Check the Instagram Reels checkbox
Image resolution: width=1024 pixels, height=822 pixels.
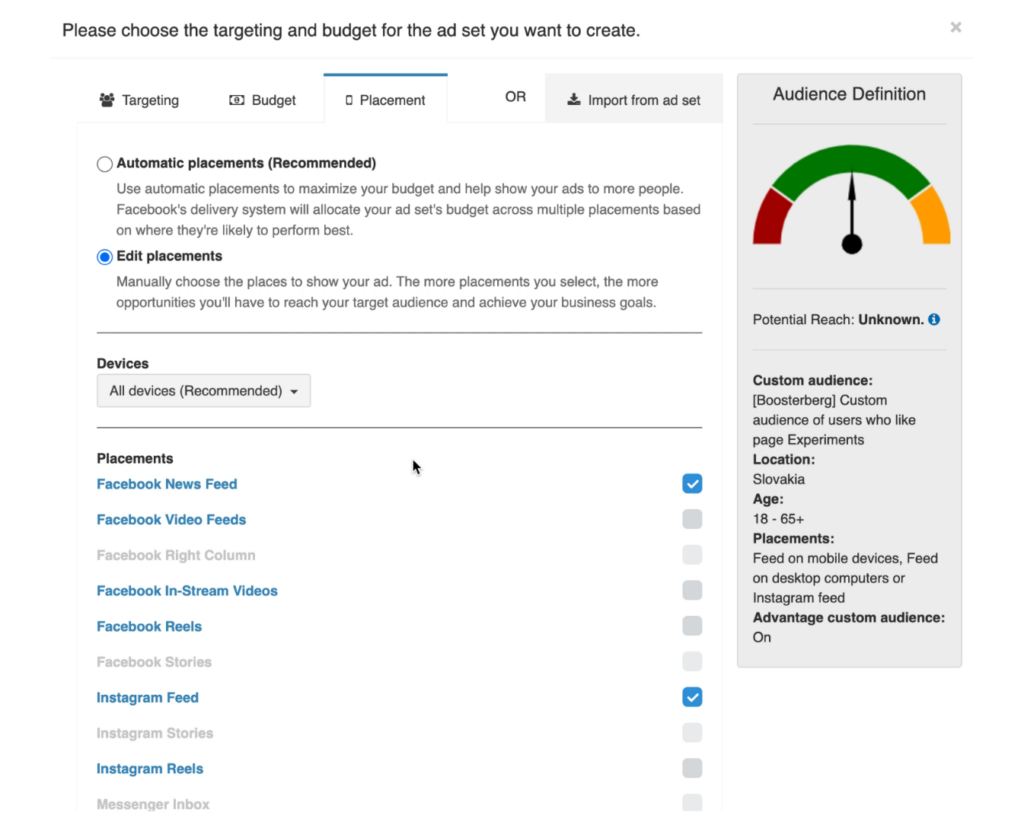pyautogui.click(x=692, y=768)
